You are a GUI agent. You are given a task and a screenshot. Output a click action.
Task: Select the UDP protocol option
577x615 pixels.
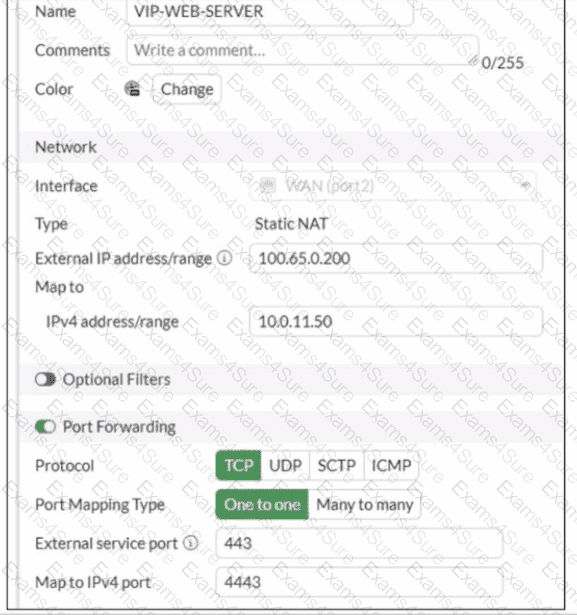coord(286,466)
